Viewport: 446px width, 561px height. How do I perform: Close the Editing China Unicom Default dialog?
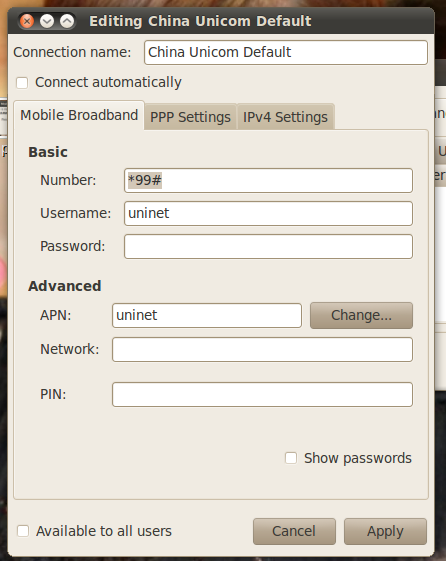[x=27, y=21]
